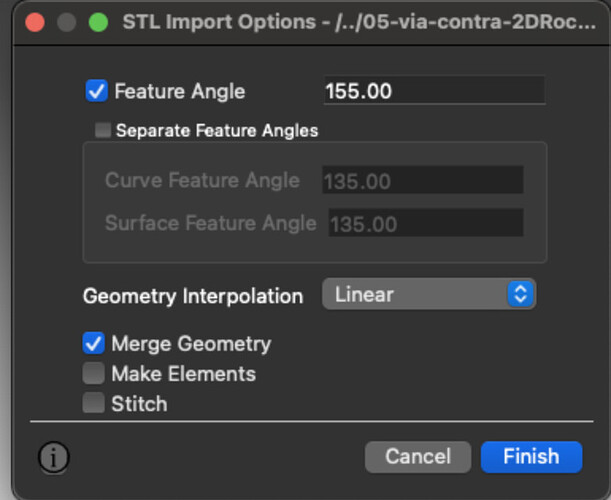Click the Surface Feature Angle label

pyautogui.click(x=210, y=223)
